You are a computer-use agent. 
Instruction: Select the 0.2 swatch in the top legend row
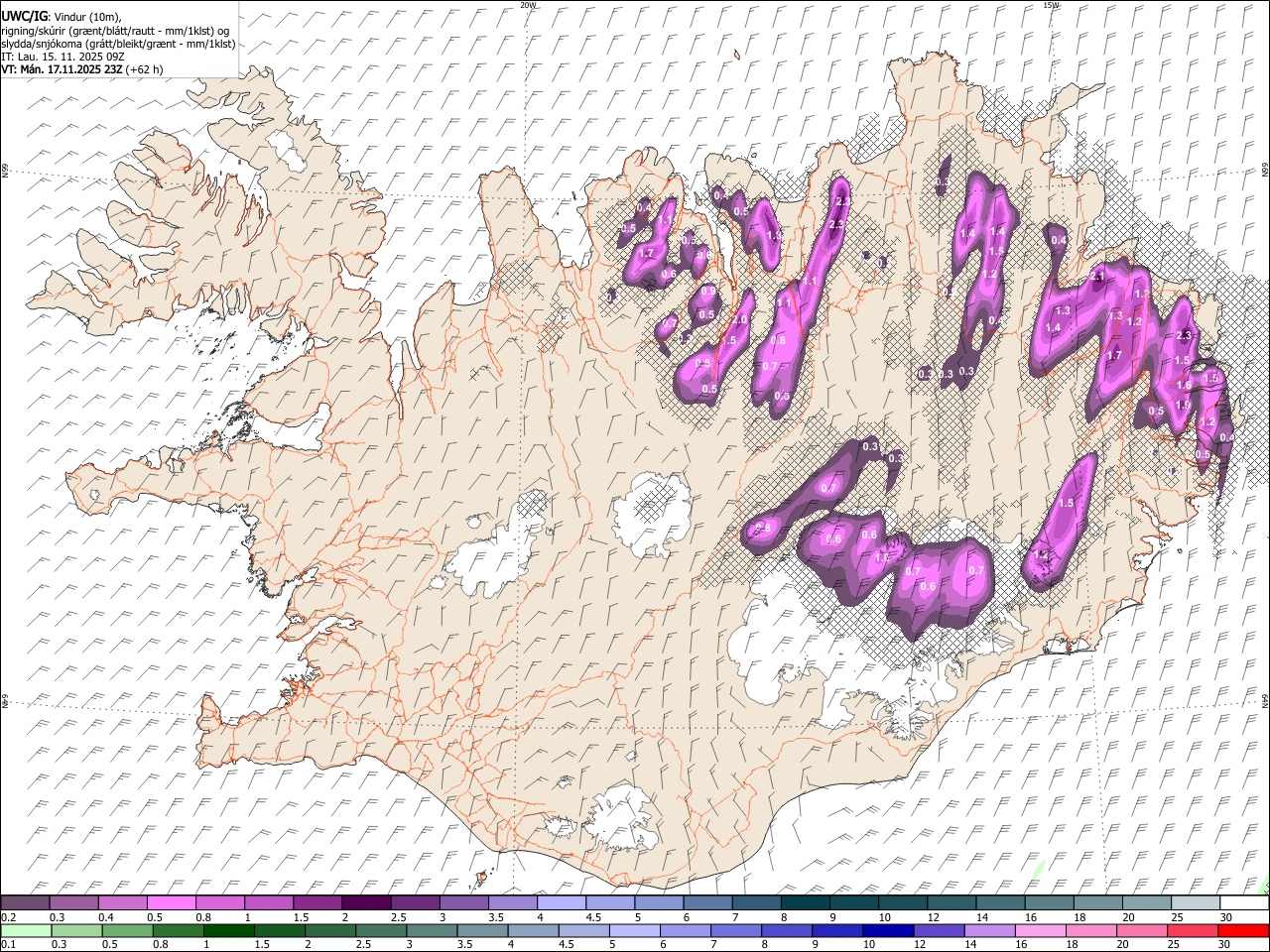click(25, 903)
